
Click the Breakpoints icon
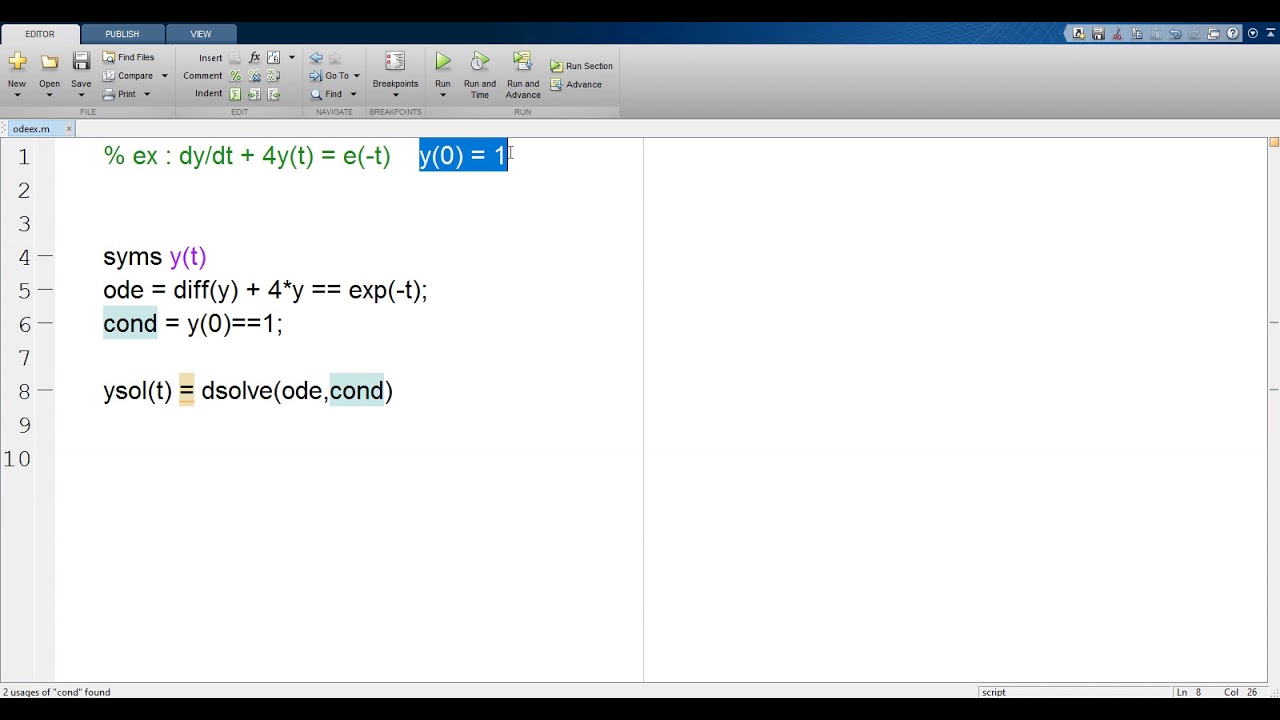point(395,62)
